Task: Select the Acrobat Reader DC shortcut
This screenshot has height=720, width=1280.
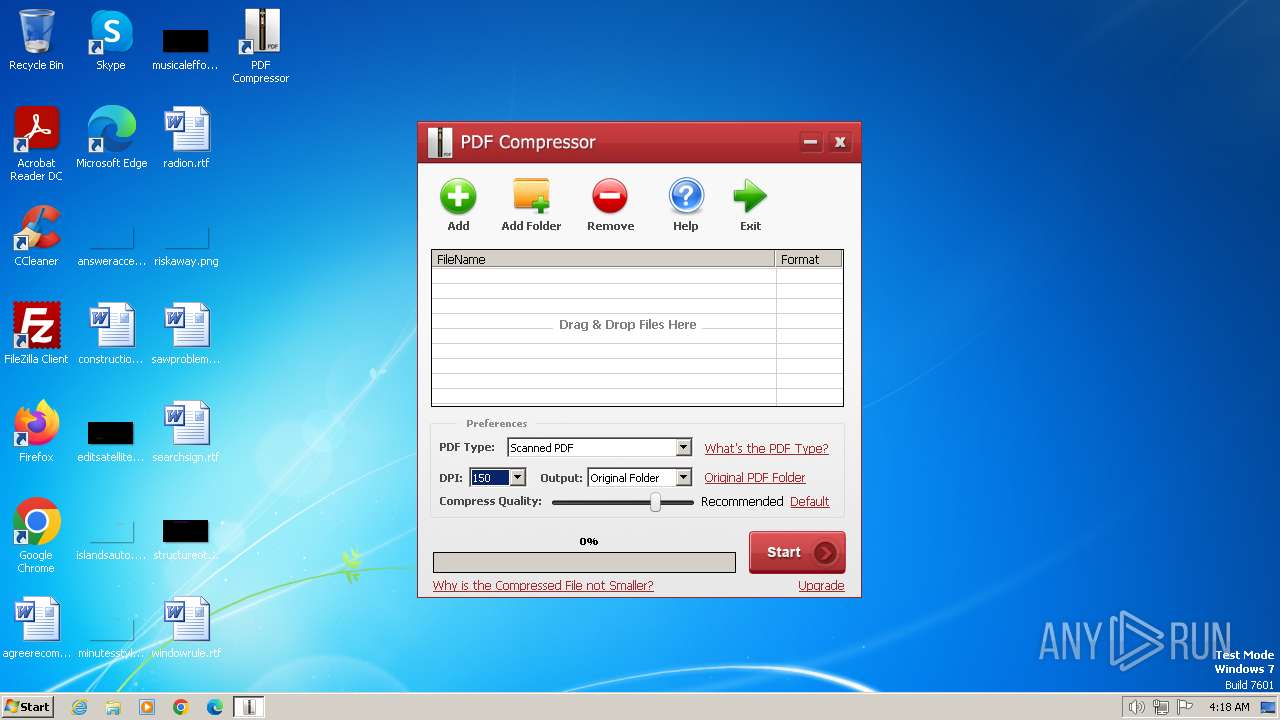Action: tap(36, 144)
